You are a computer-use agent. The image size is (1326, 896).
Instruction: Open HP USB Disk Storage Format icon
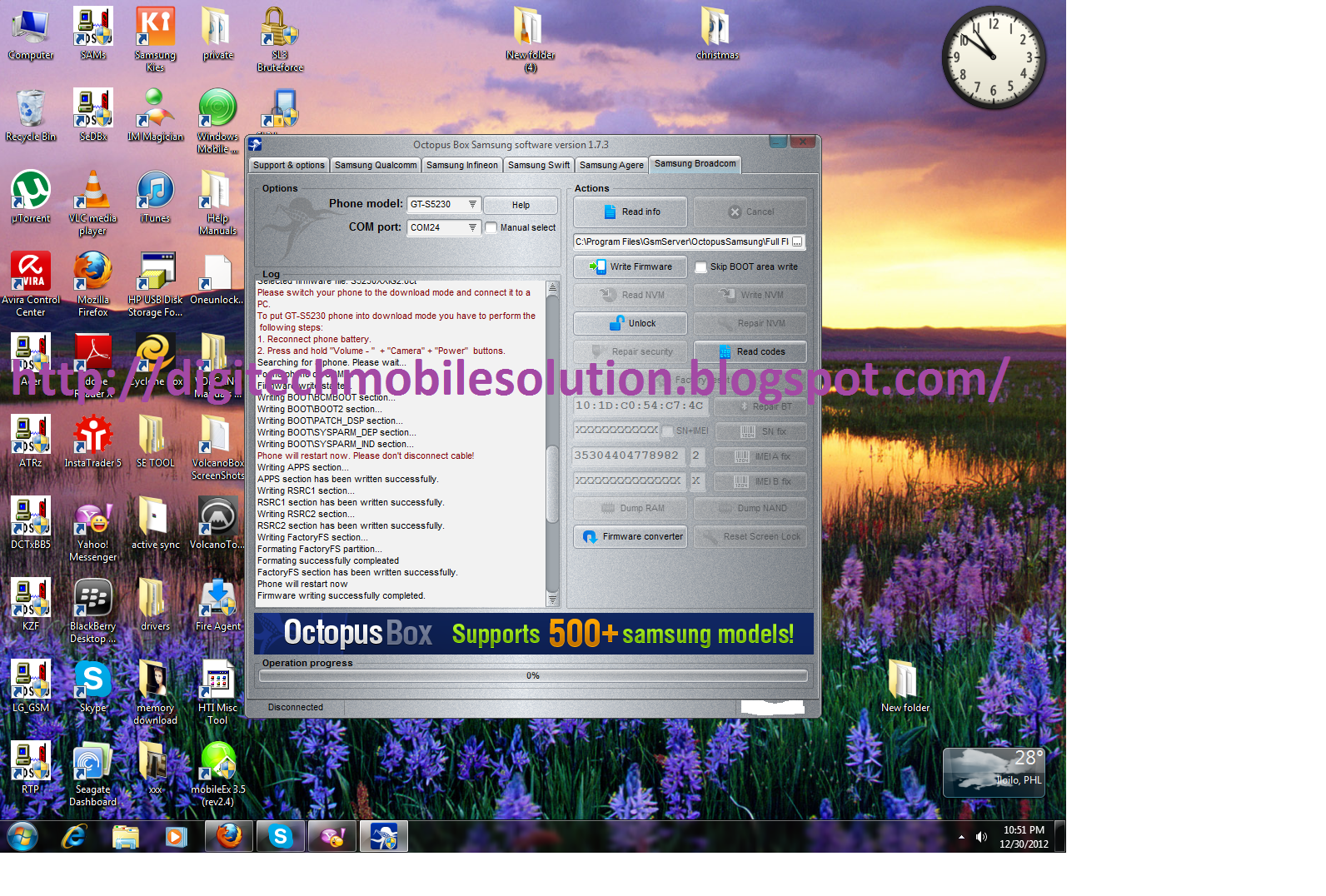tap(156, 284)
